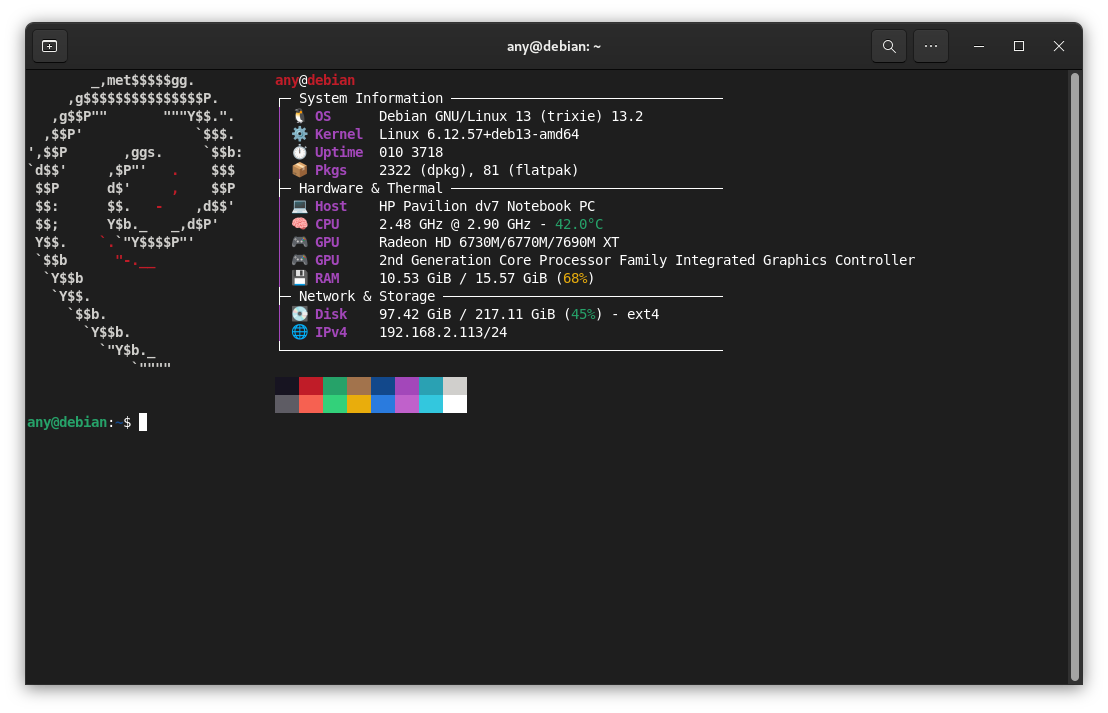1108x713 pixels.
Task: Click the salmon swatch in bottom palette row
Action: pos(311,403)
